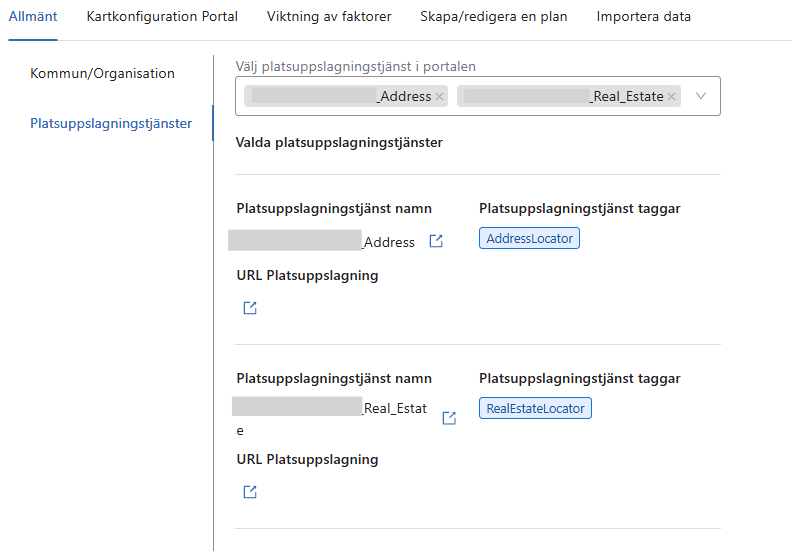Select Kommun/Organisation in the side menu

102,74
